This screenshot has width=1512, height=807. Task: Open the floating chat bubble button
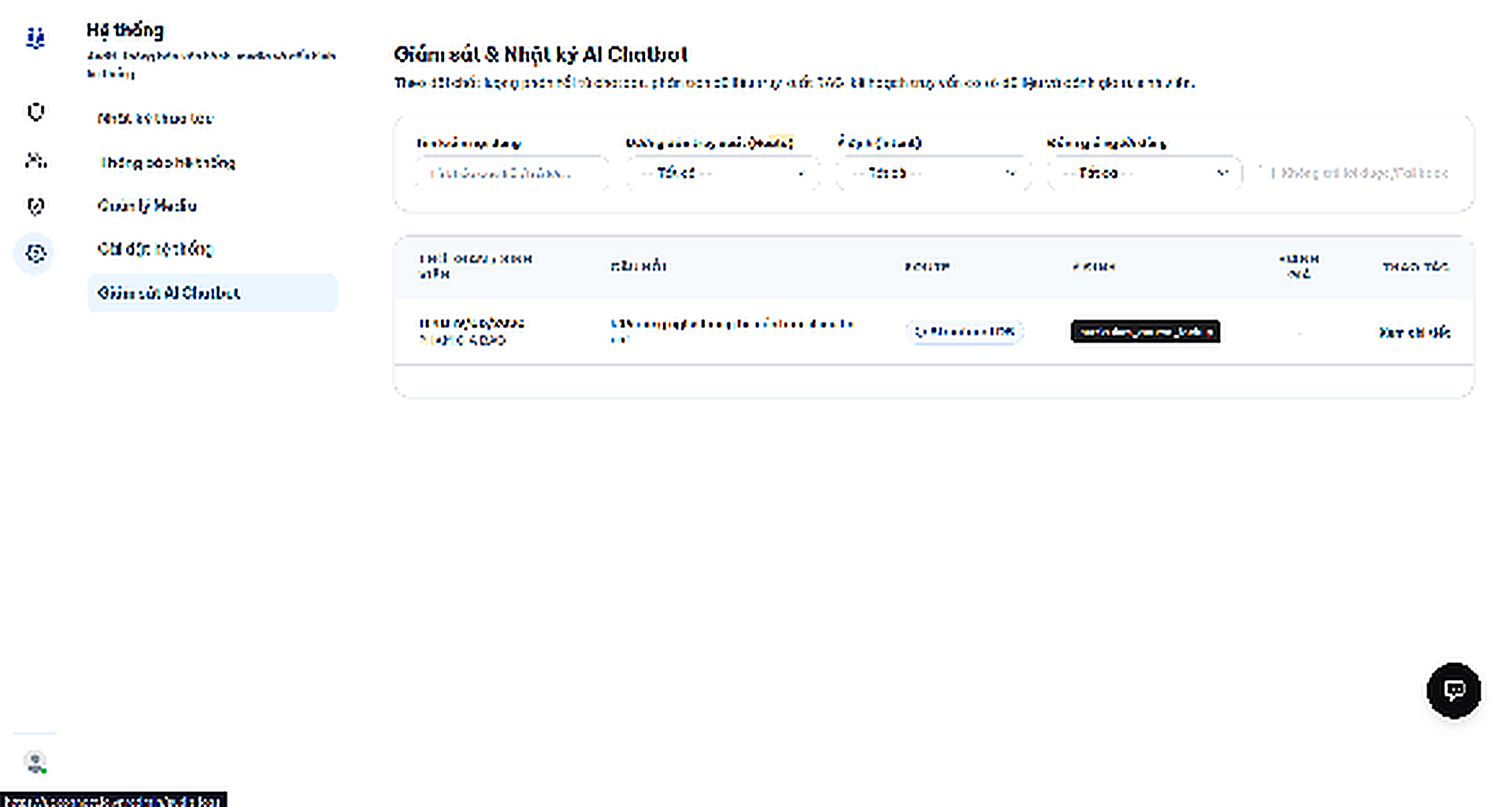point(1454,690)
